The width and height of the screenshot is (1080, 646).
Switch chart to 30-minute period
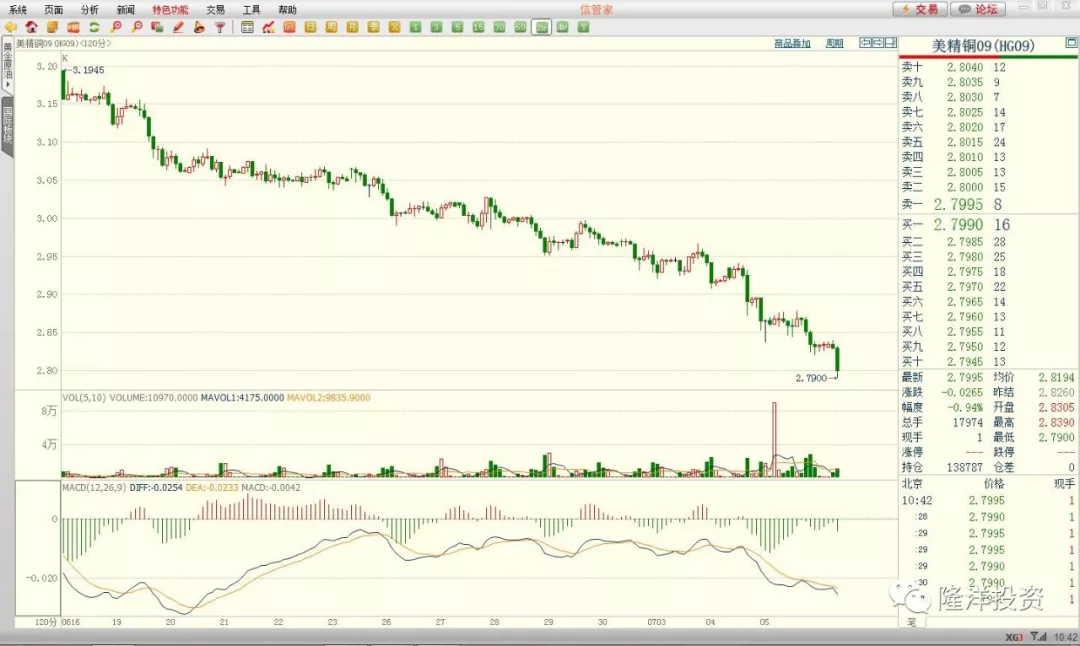coord(499,27)
